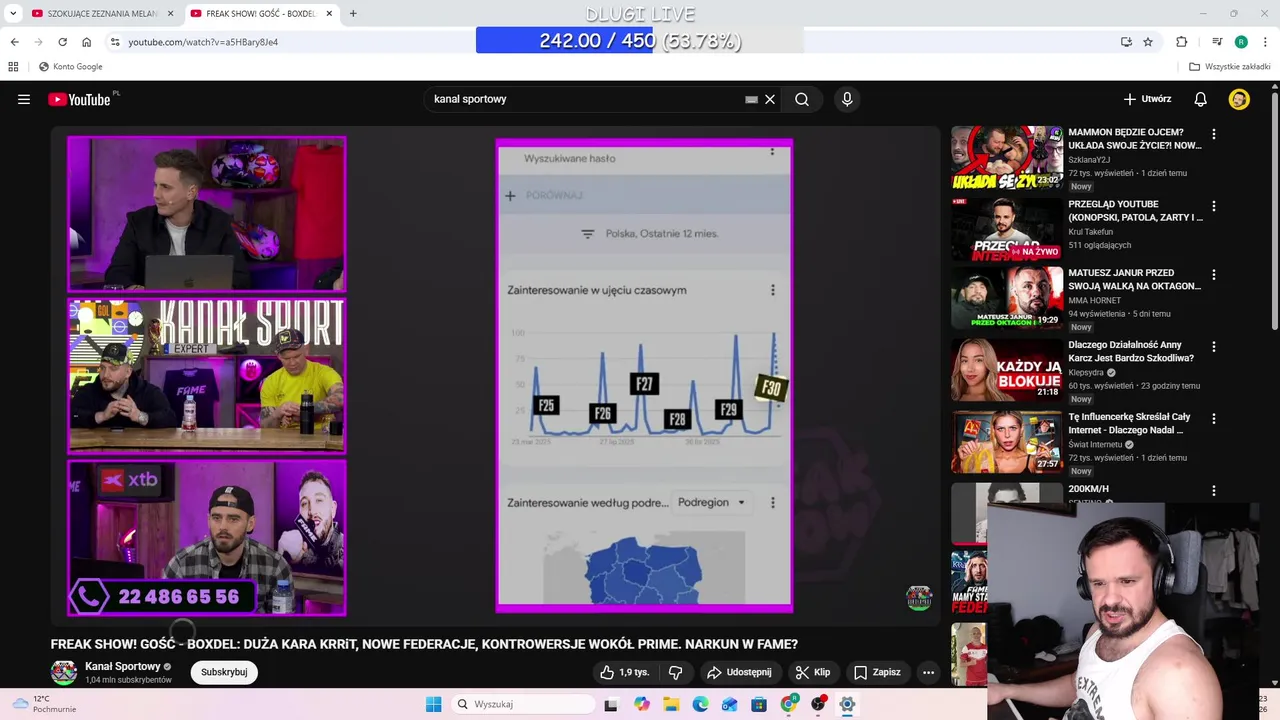Start voice search with the microphone icon

coord(847,99)
